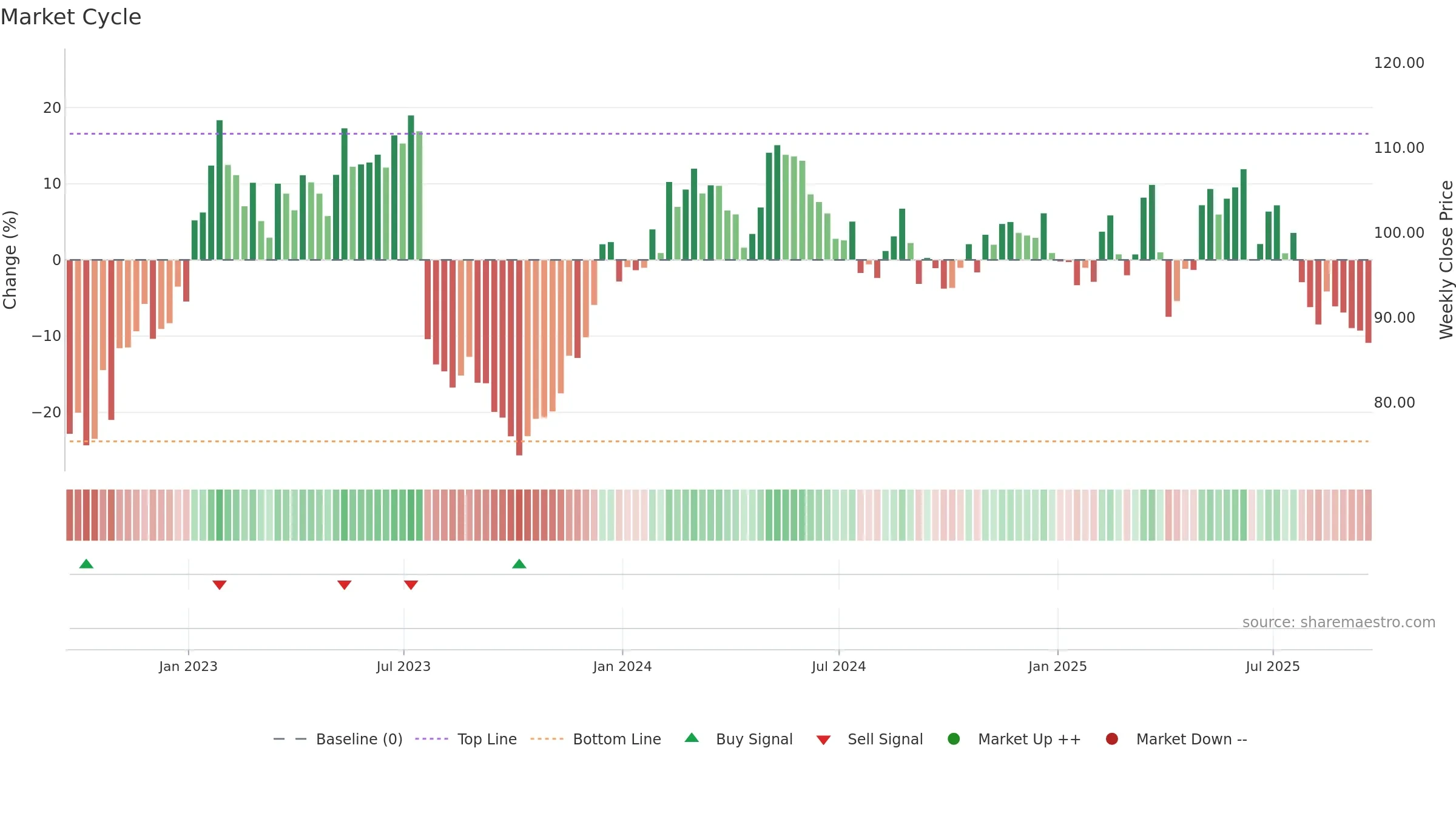The width and height of the screenshot is (1456, 819).
Task: Toggle the Market Up ++ legend entry
Action: point(1014,739)
